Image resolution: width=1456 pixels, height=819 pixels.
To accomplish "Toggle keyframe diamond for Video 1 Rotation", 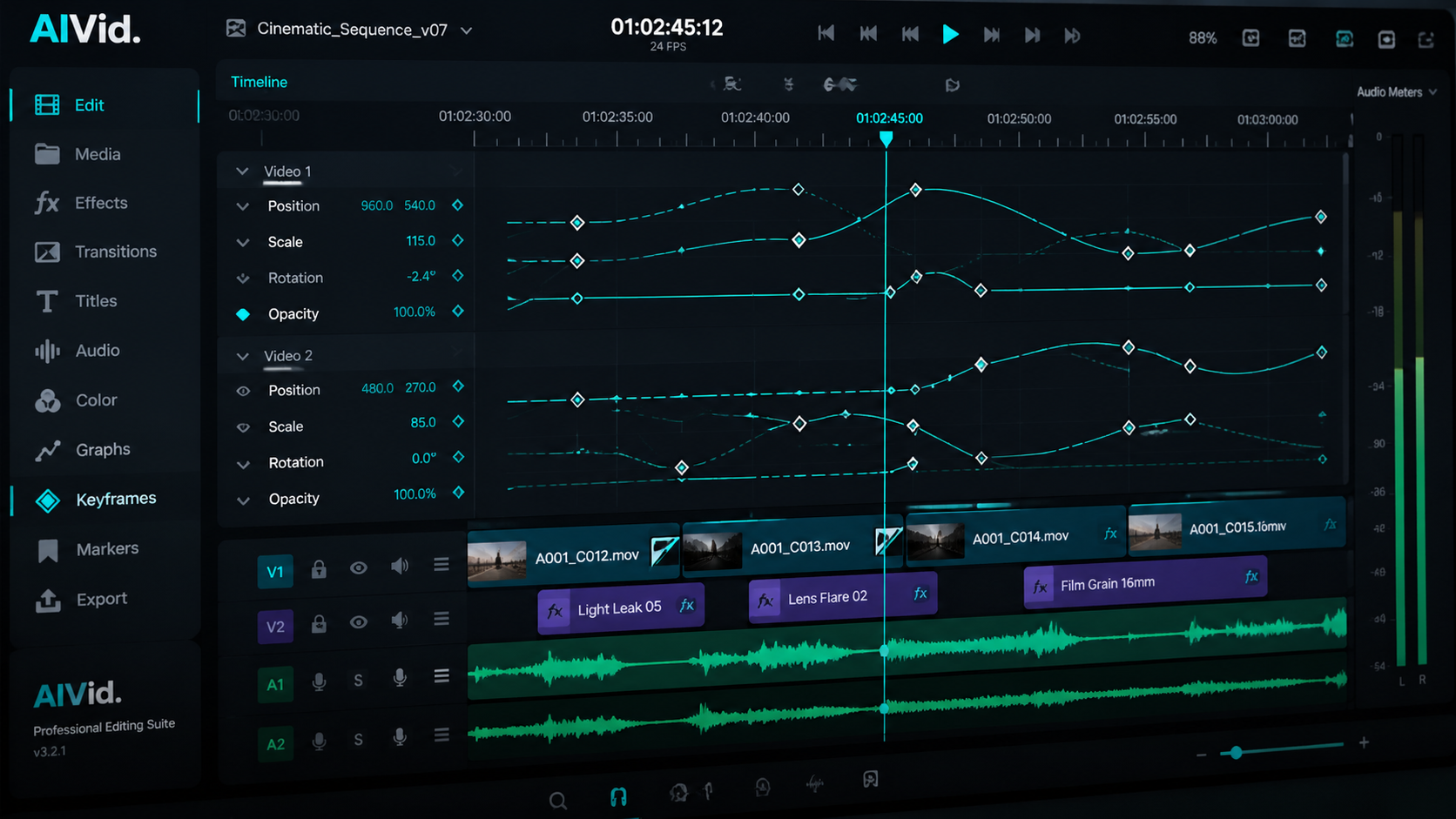I will 458,276.
